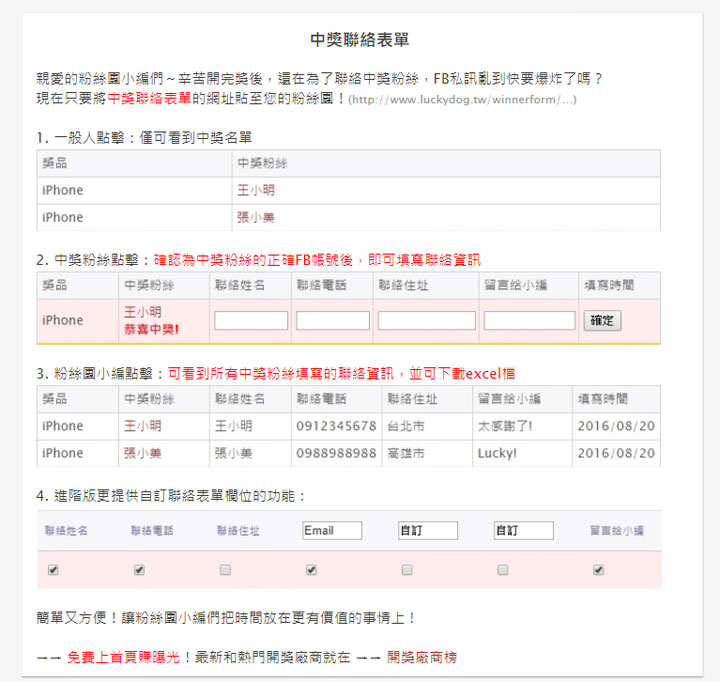
Task: Check the 聯絡住址 checkbox
Action: click(x=225, y=570)
